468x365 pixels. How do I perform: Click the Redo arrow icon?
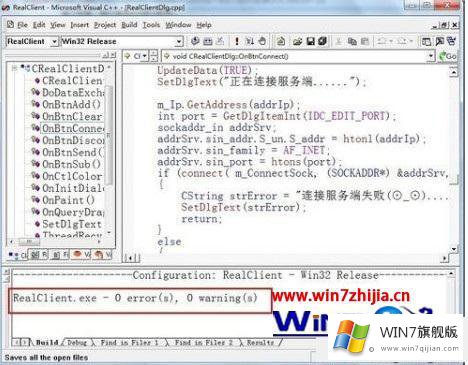pyautogui.click(x=402, y=41)
